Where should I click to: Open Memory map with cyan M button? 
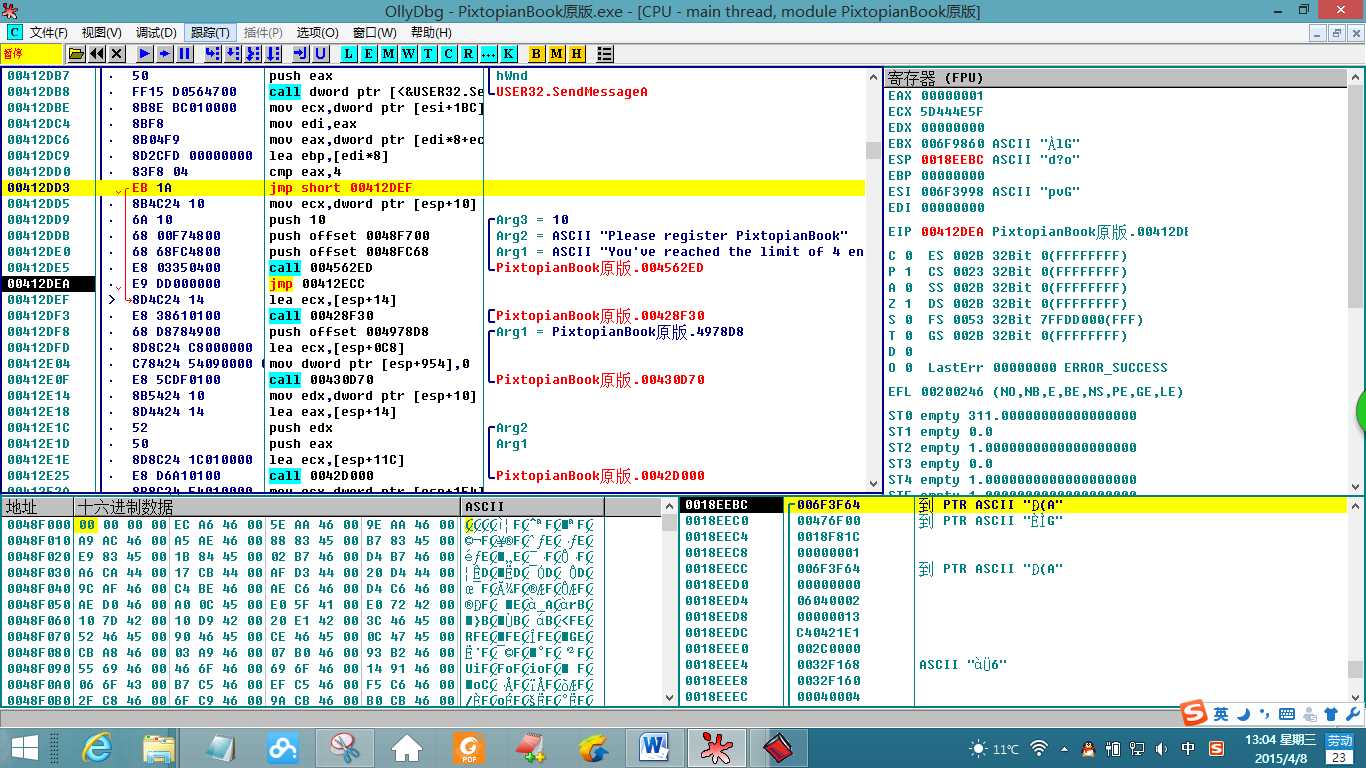(x=389, y=53)
